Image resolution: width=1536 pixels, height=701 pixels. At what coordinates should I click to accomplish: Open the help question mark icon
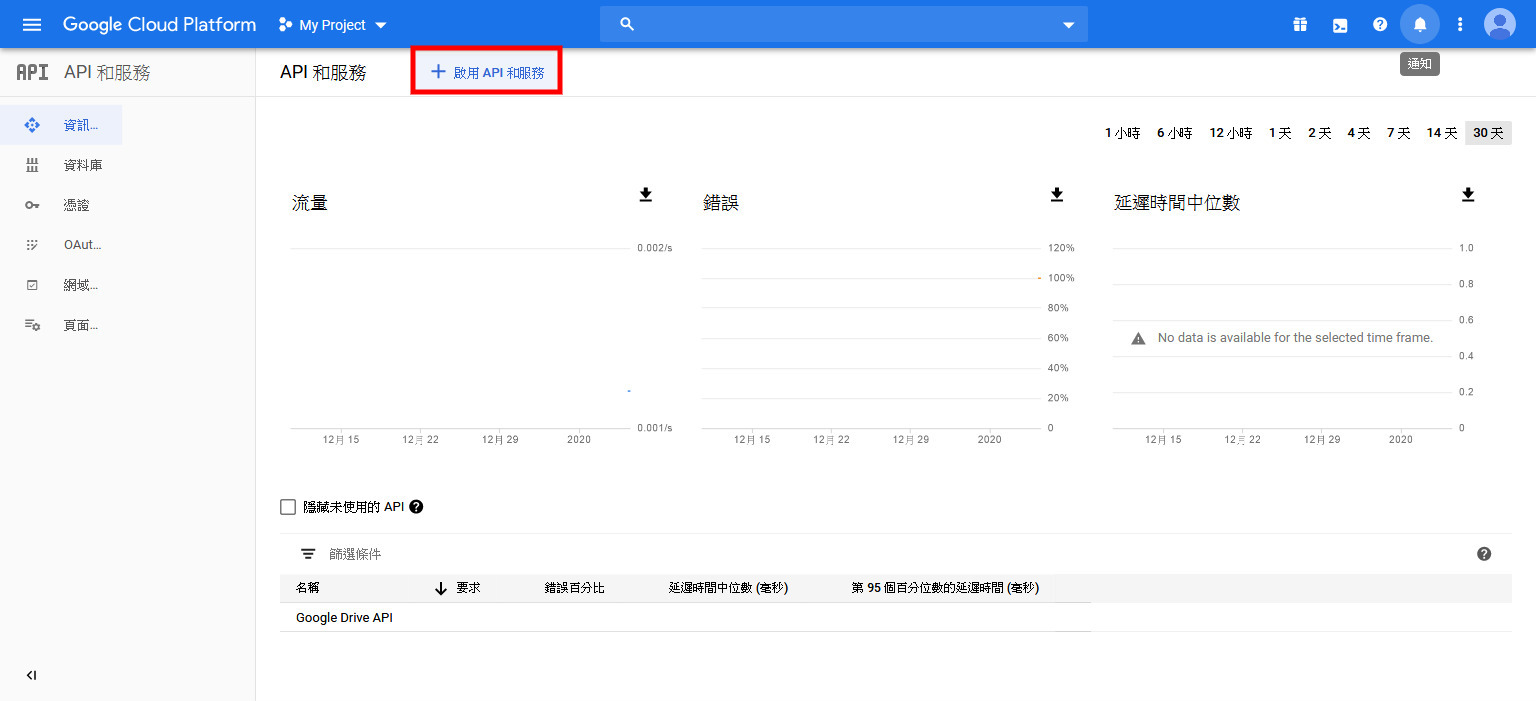pyautogui.click(x=1380, y=24)
